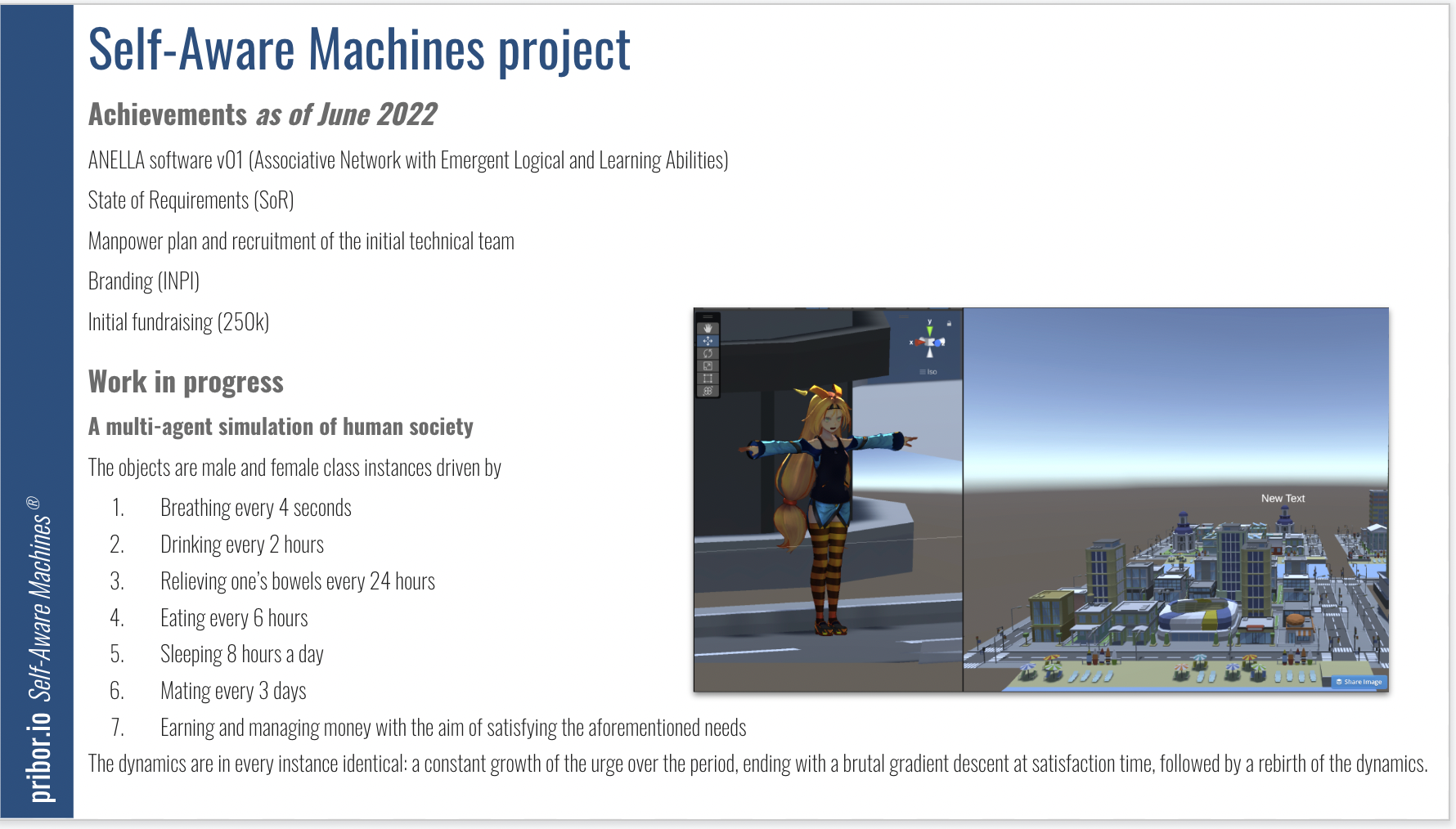Select the Scale tool in scene toolbar
Viewport: 1456px width, 829px height.
click(x=708, y=365)
